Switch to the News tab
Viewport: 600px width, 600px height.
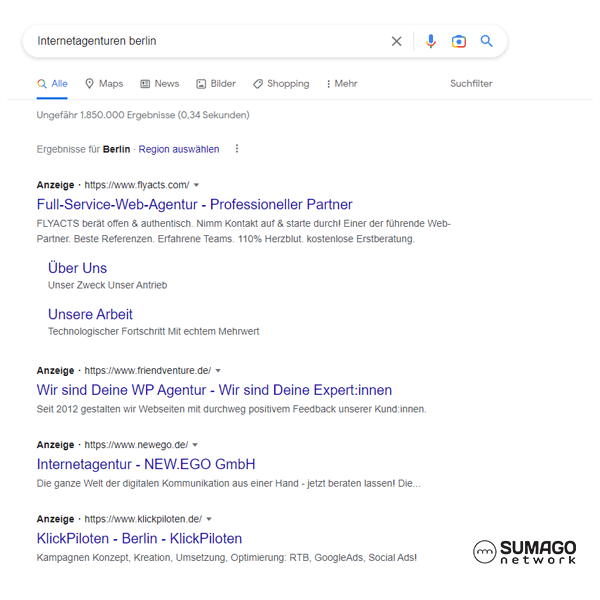pyautogui.click(x=160, y=83)
